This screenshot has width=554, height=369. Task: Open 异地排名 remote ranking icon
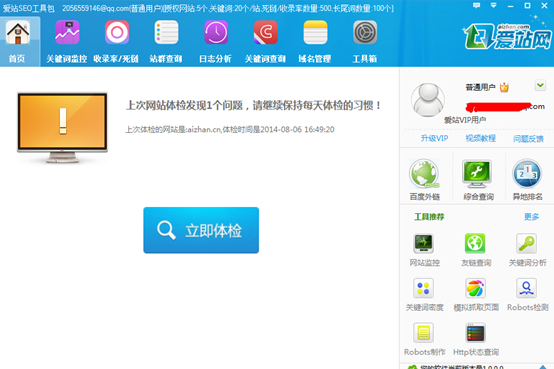527,180
